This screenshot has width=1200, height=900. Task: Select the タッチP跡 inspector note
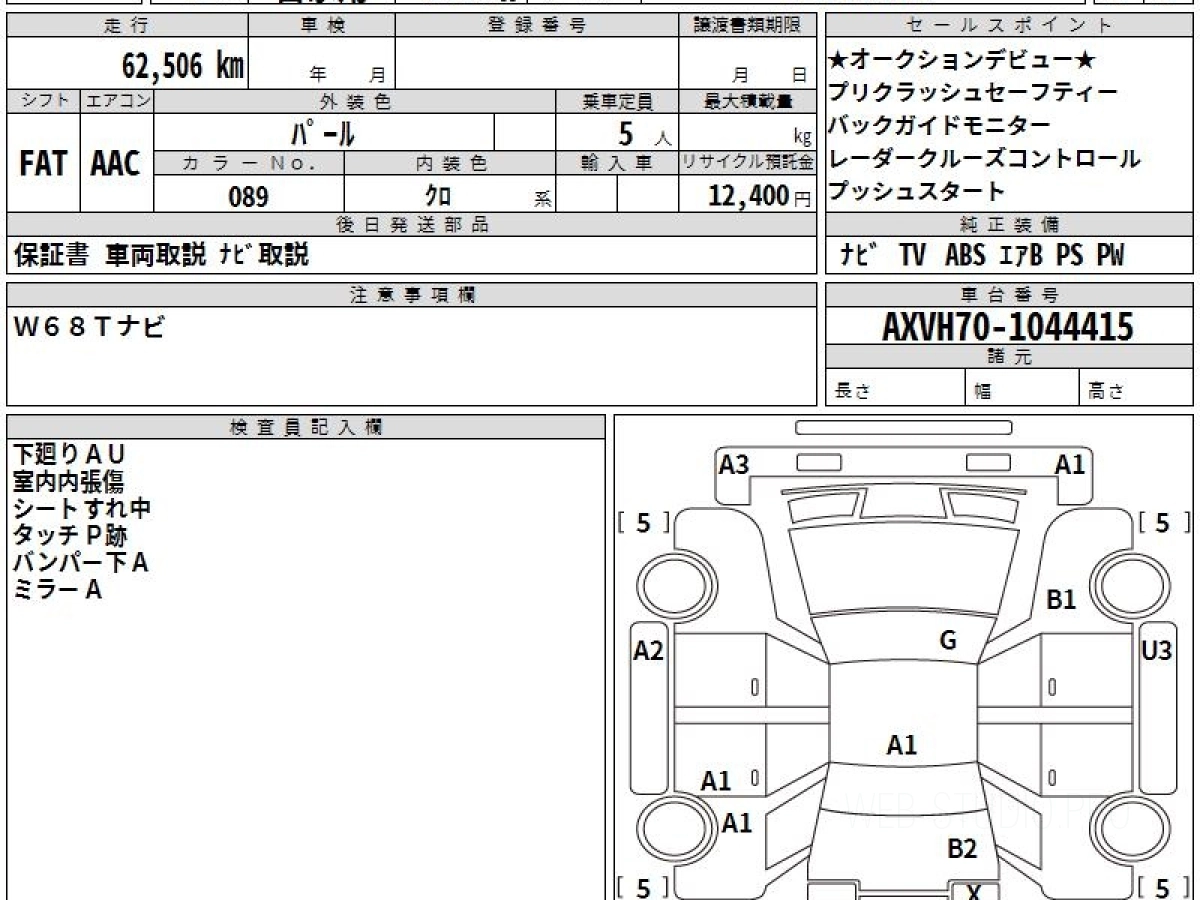tap(70, 536)
